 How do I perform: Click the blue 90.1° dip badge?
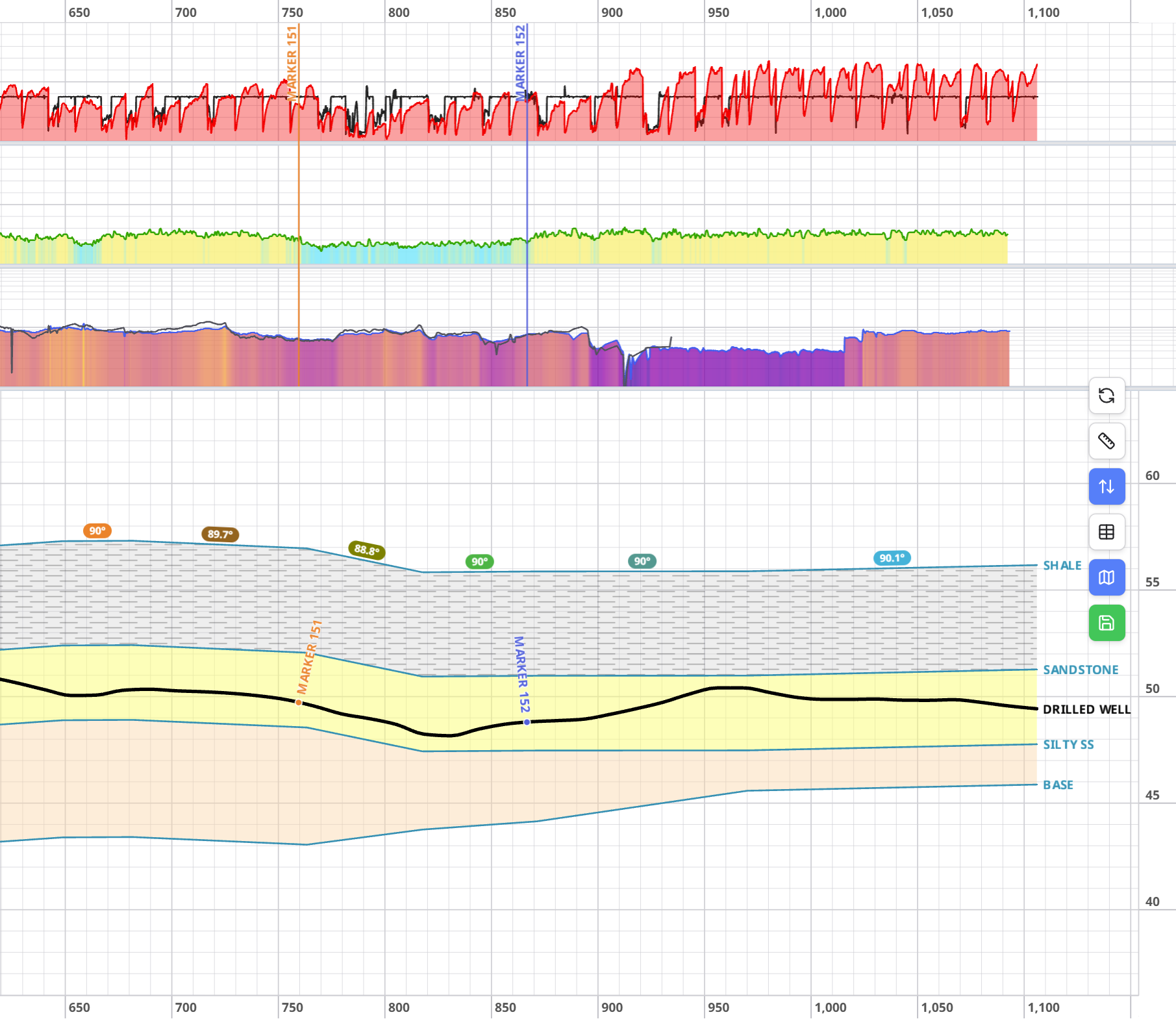pos(892,558)
